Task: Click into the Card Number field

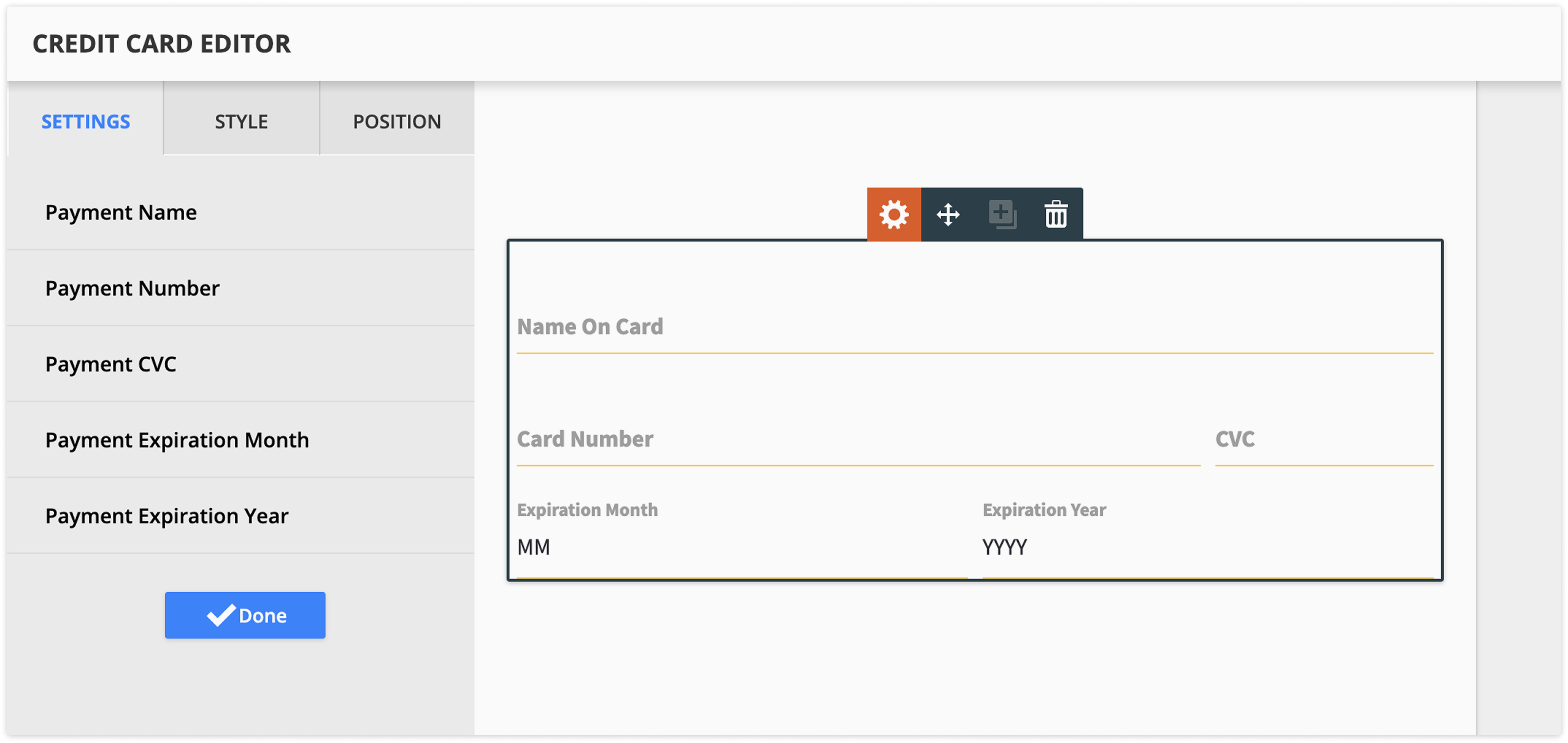Action: pos(858,439)
